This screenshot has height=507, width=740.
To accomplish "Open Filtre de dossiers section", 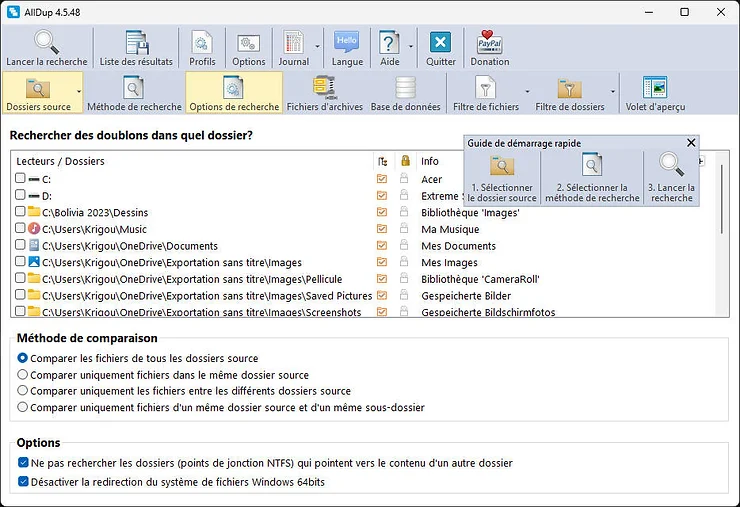I will pos(570,93).
